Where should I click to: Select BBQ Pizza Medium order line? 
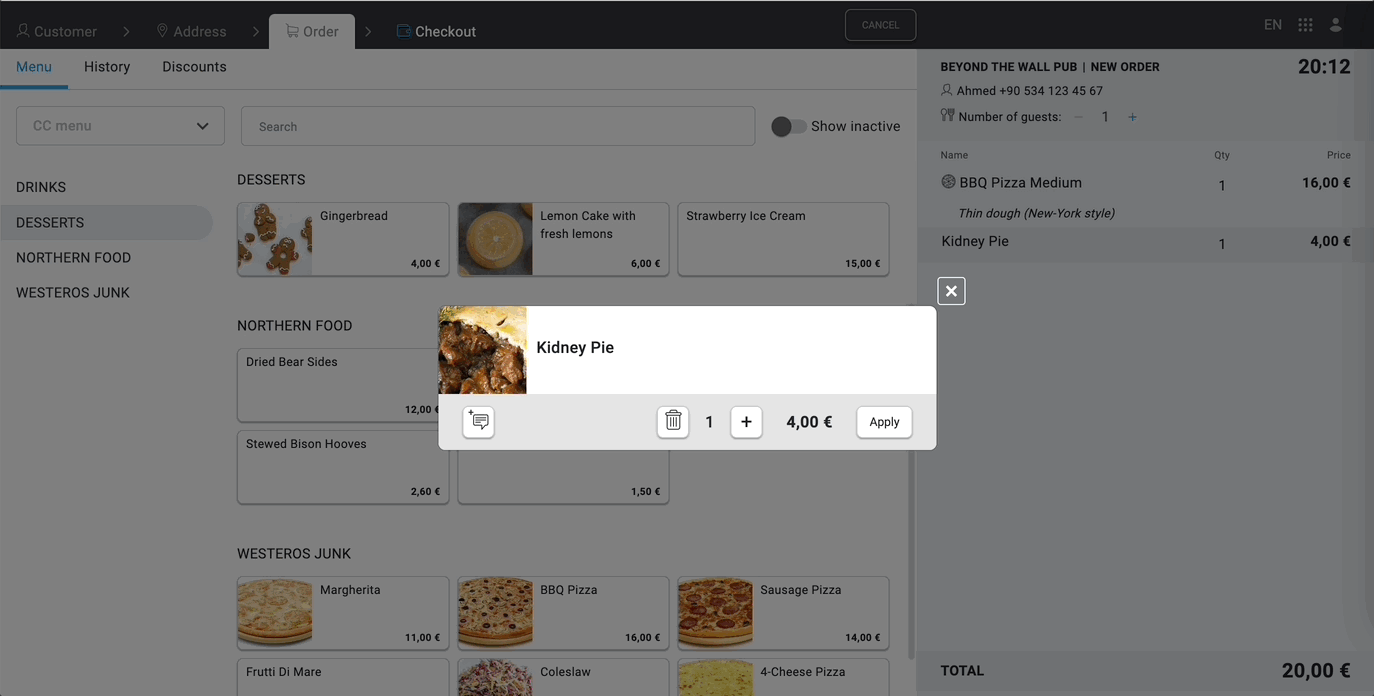(x=1020, y=183)
